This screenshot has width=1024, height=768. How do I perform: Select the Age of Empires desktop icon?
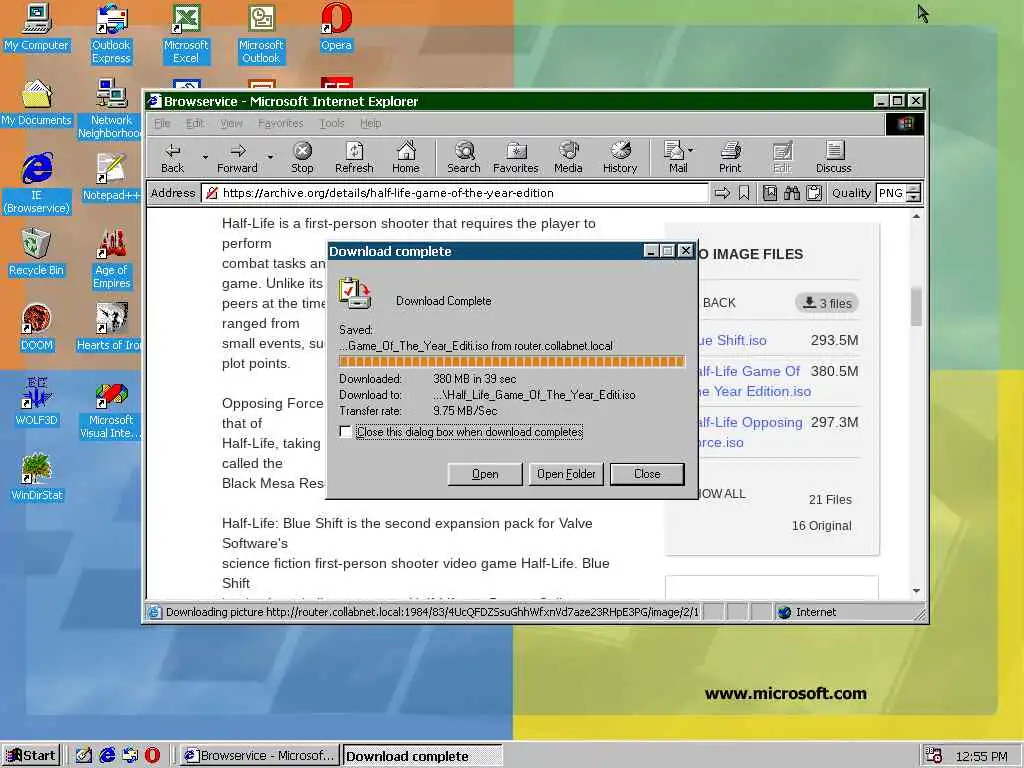tap(111, 259)
